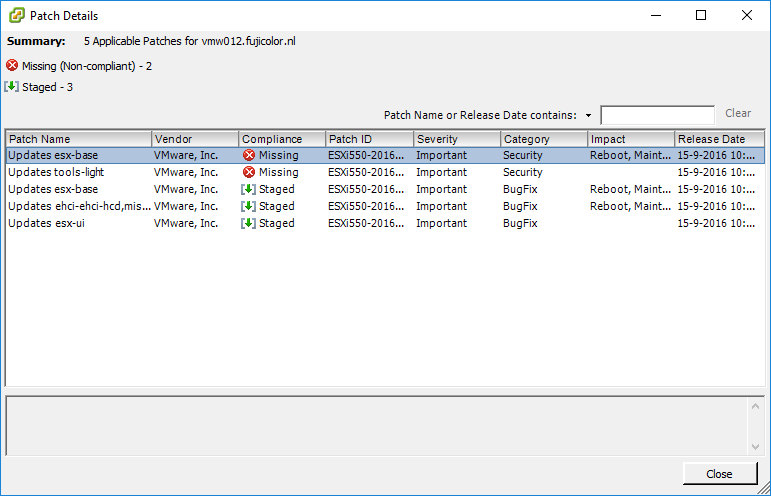Close window with title bar X
The height and width of the screenshot is (496, 771).
(747, 15)
